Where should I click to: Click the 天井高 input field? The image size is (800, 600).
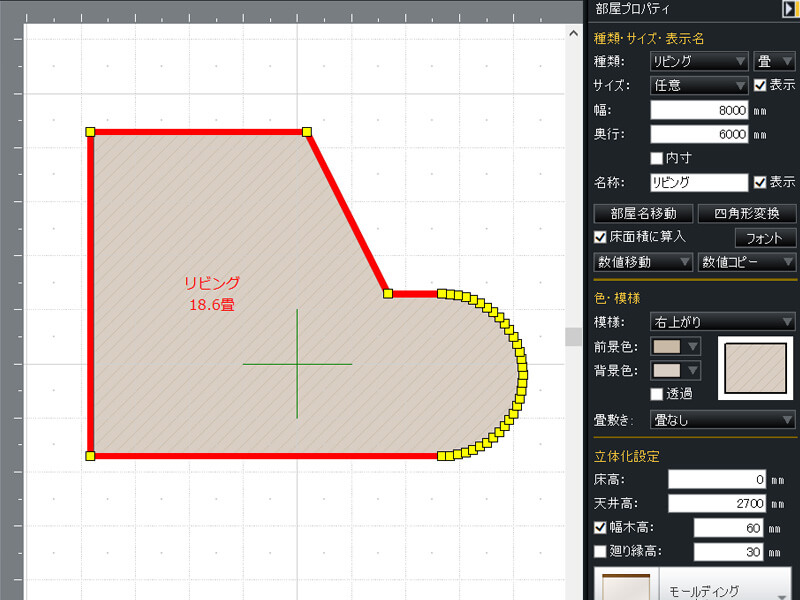(717, 503)
